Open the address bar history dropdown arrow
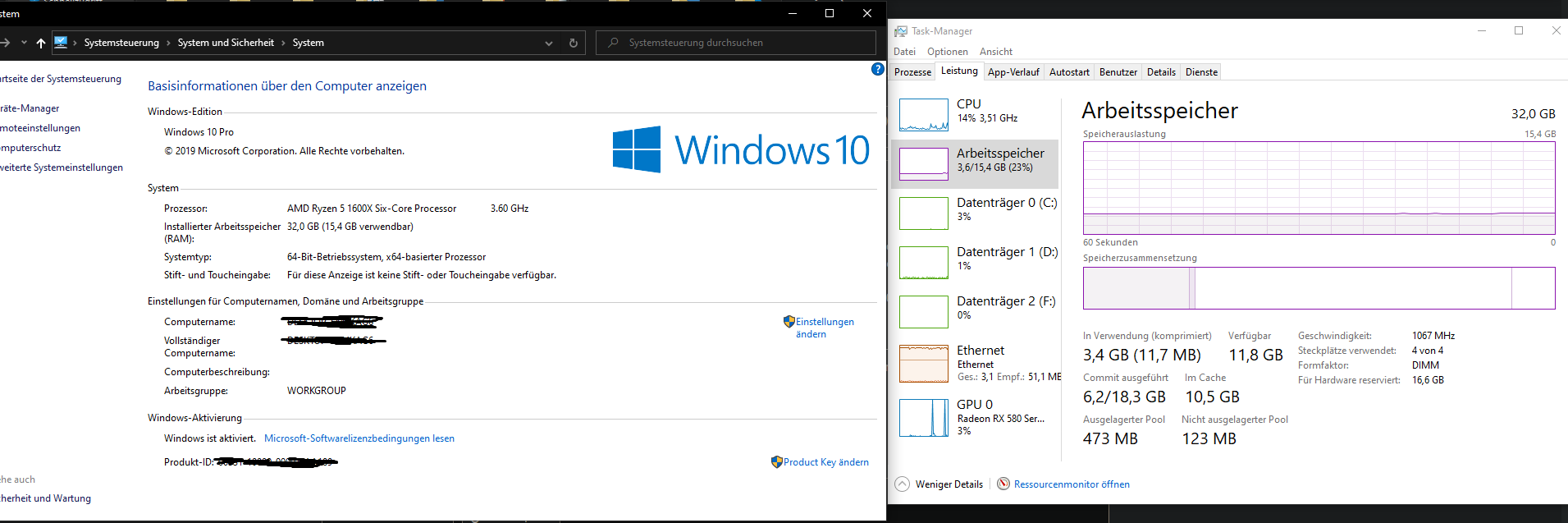Viewport: 1568px width, 523px height. pos(549,43)
